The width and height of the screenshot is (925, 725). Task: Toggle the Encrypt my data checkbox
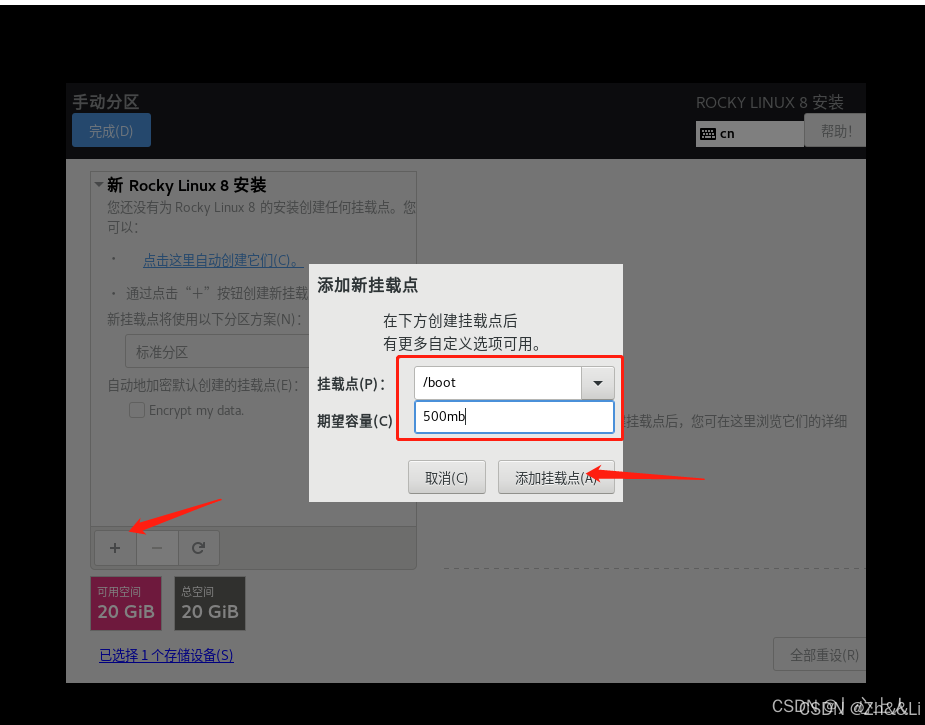(x=137, y=410)
